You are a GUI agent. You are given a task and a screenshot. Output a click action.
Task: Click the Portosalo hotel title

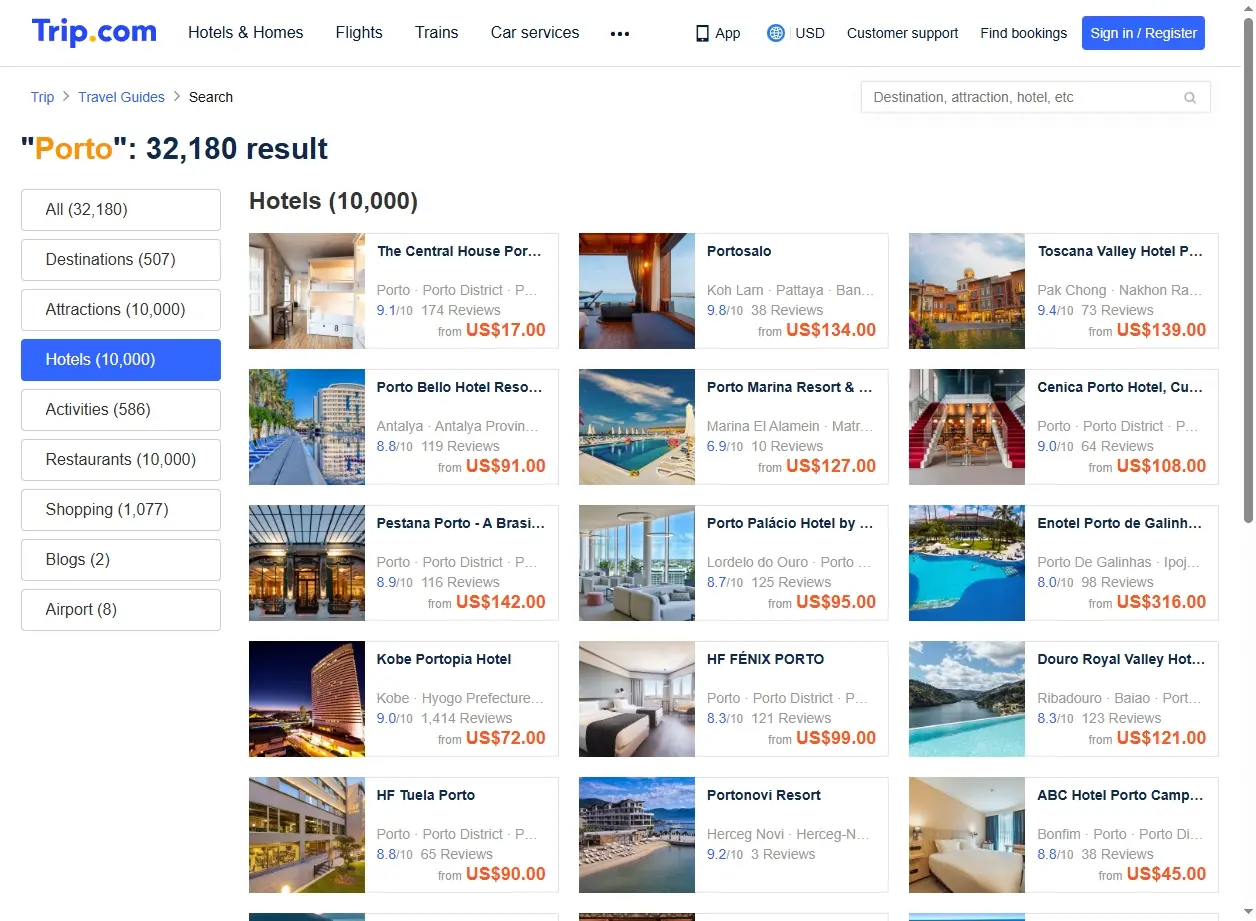click(739, 251)
